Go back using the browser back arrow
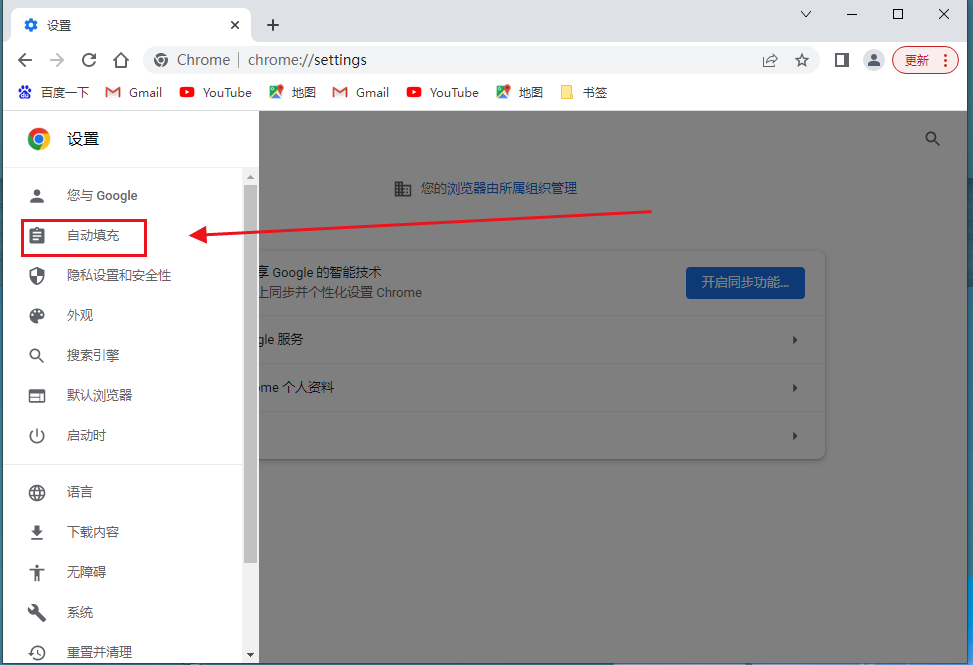The width and height of the screenshot is (973, 665). 25,60
